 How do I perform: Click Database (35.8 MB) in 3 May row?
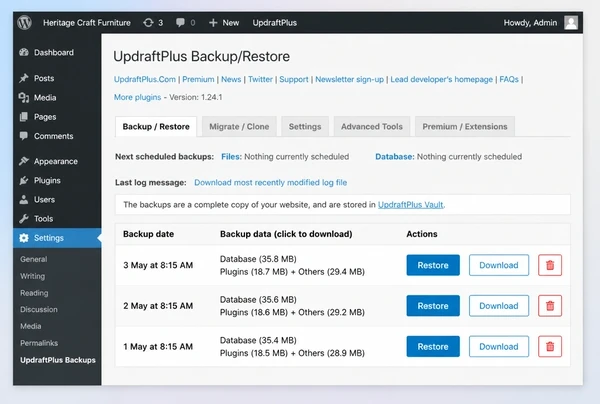258,259
